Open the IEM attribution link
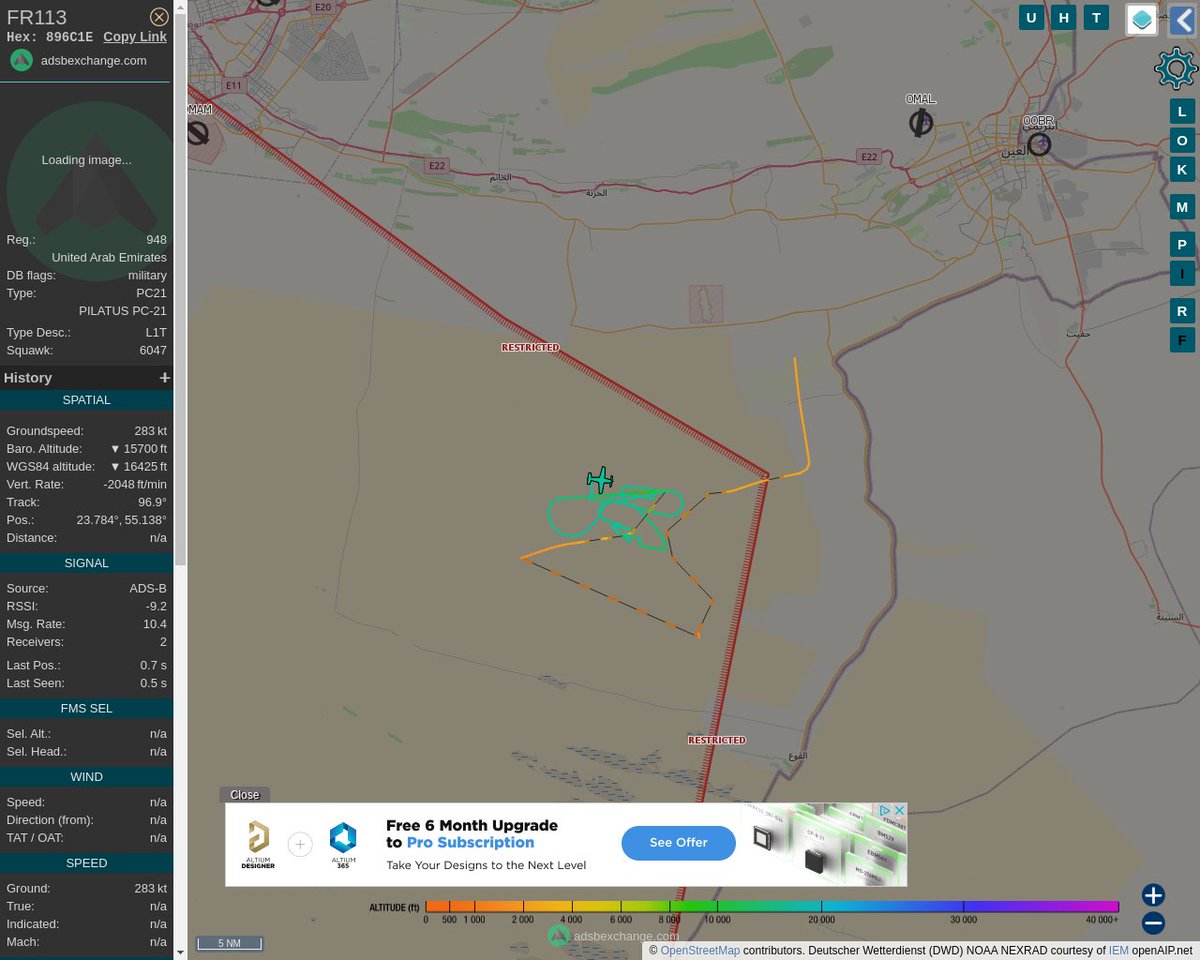 (x=1118, y=950)
